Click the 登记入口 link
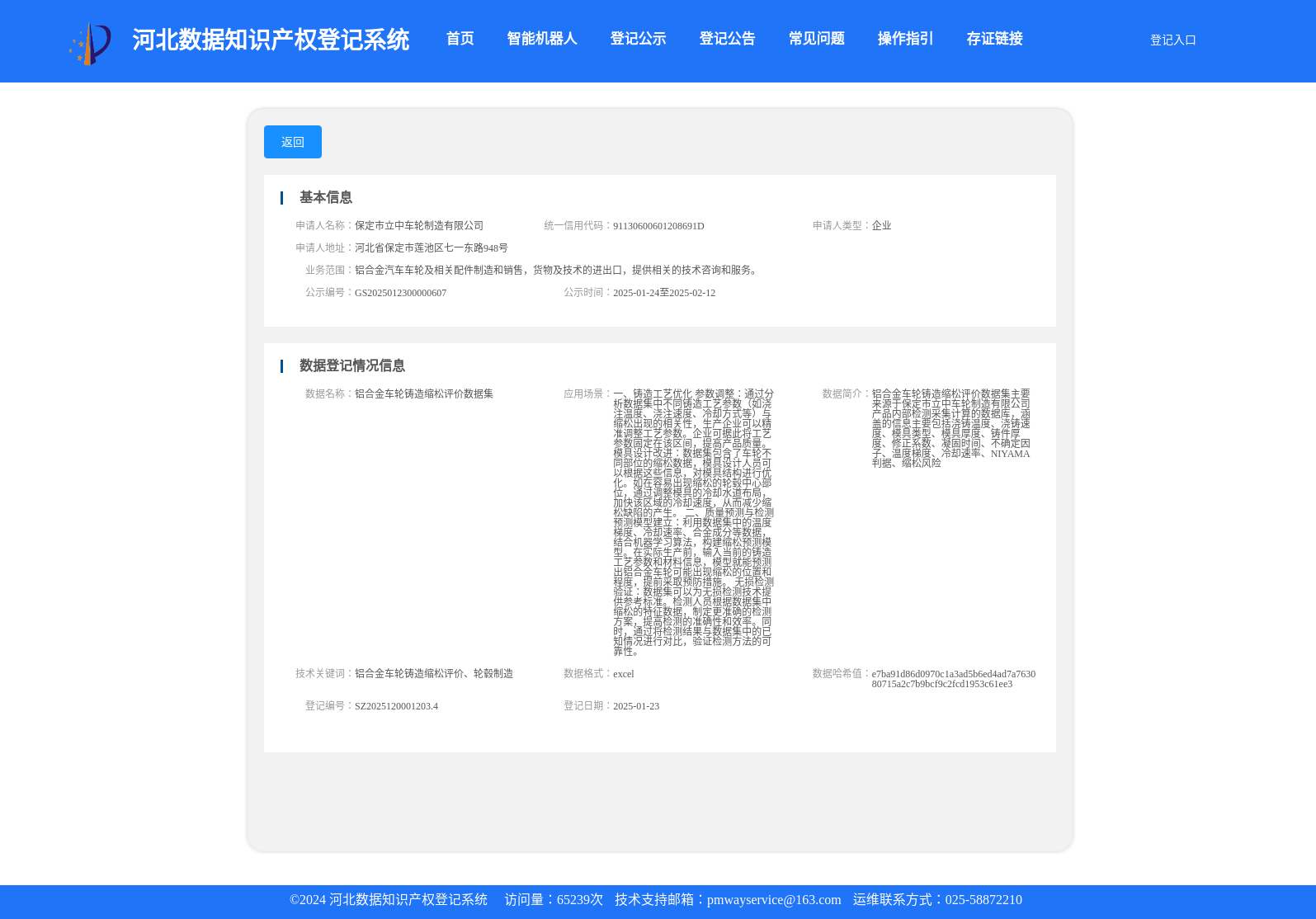The height and width of the screenshot is (919, 1316). (x=1172, y=40)
